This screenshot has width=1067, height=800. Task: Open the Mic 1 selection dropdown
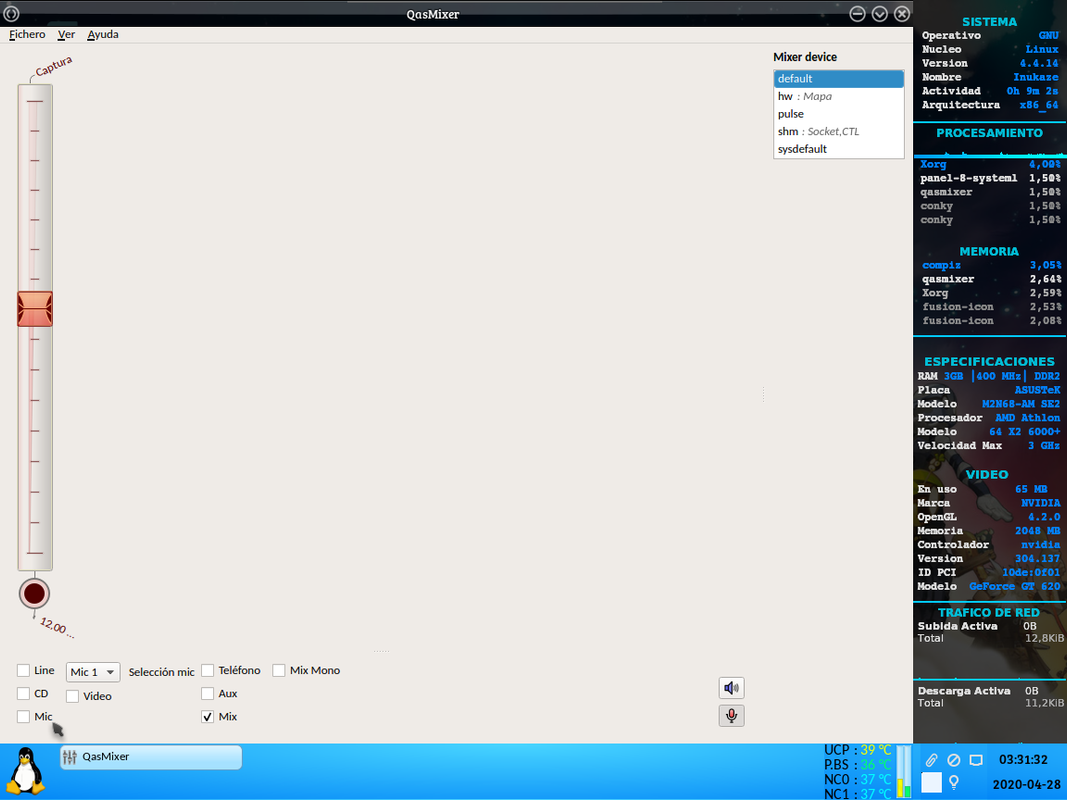coord(93,672)
